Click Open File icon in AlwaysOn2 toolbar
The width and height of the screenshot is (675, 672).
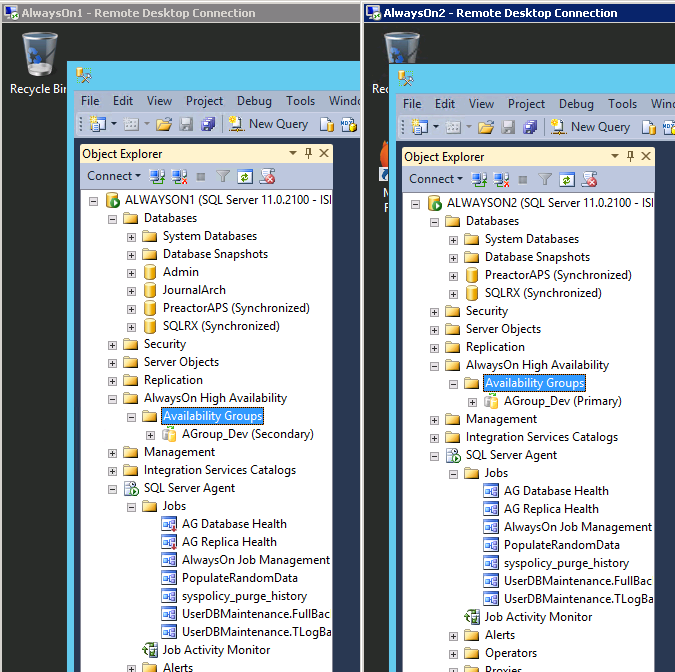486,128
